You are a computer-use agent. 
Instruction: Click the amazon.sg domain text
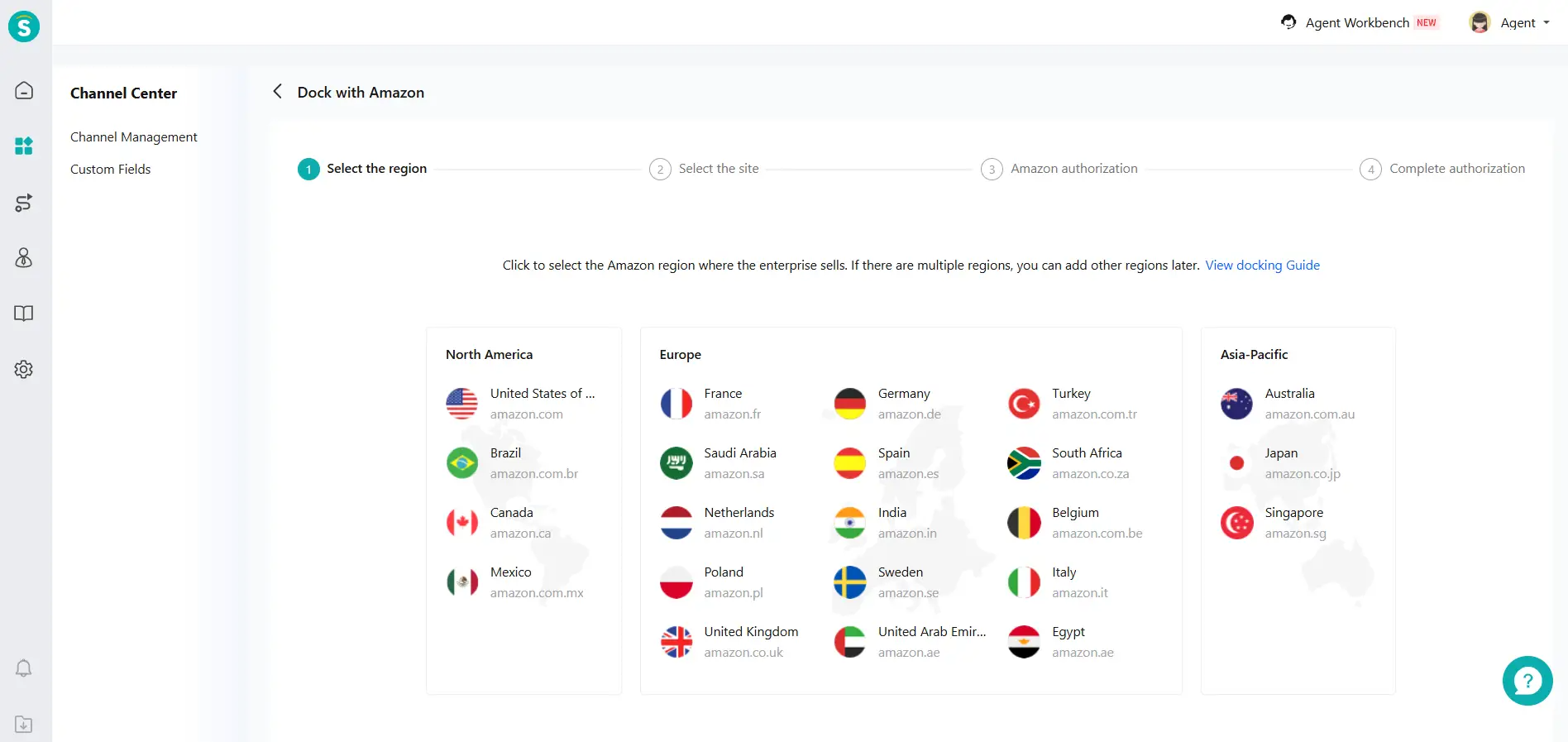(1296, 534)
